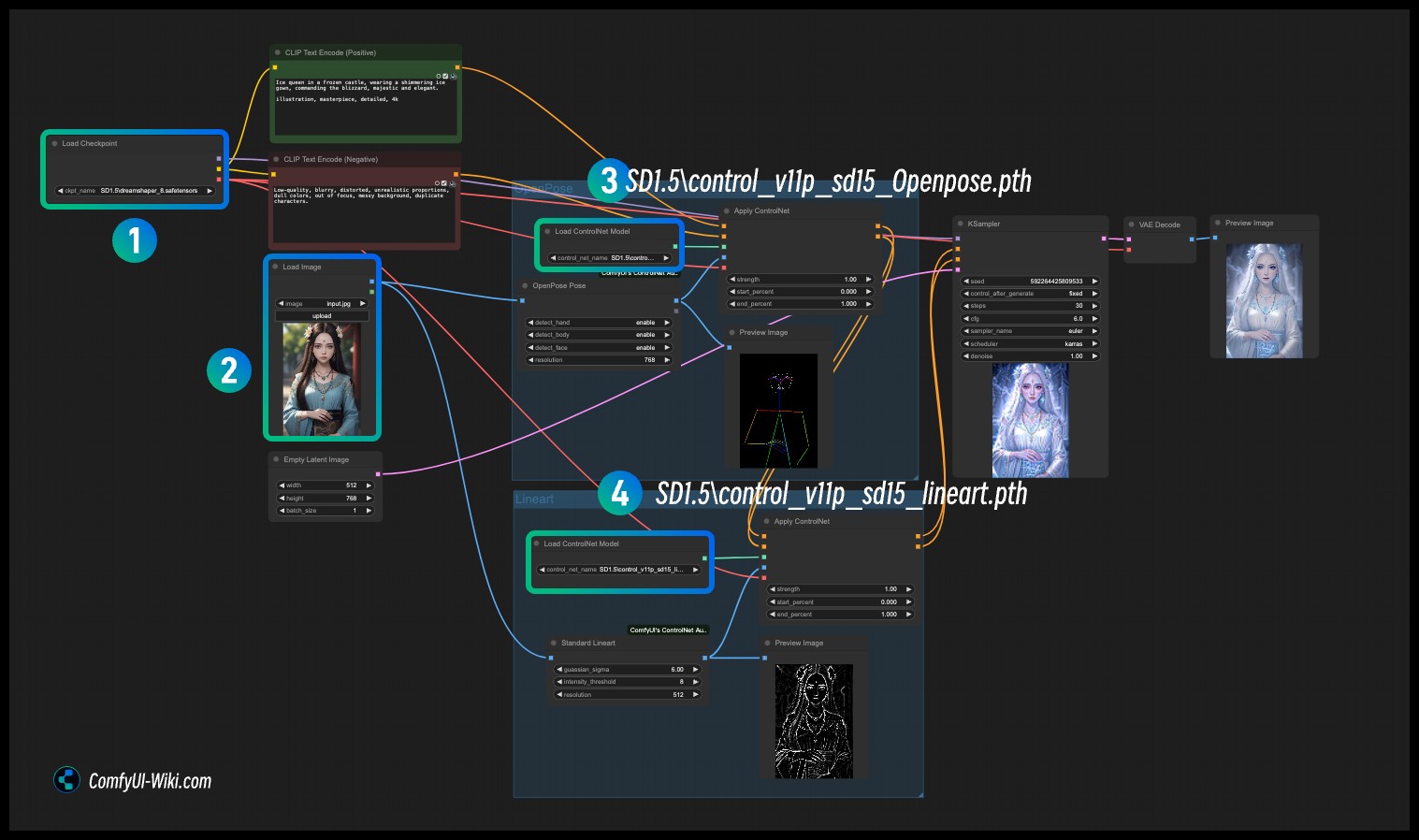This screenshot has width=1419, height=840.
Task: Click right arrow to increase latent width
Action: click(x=369, y=485)
